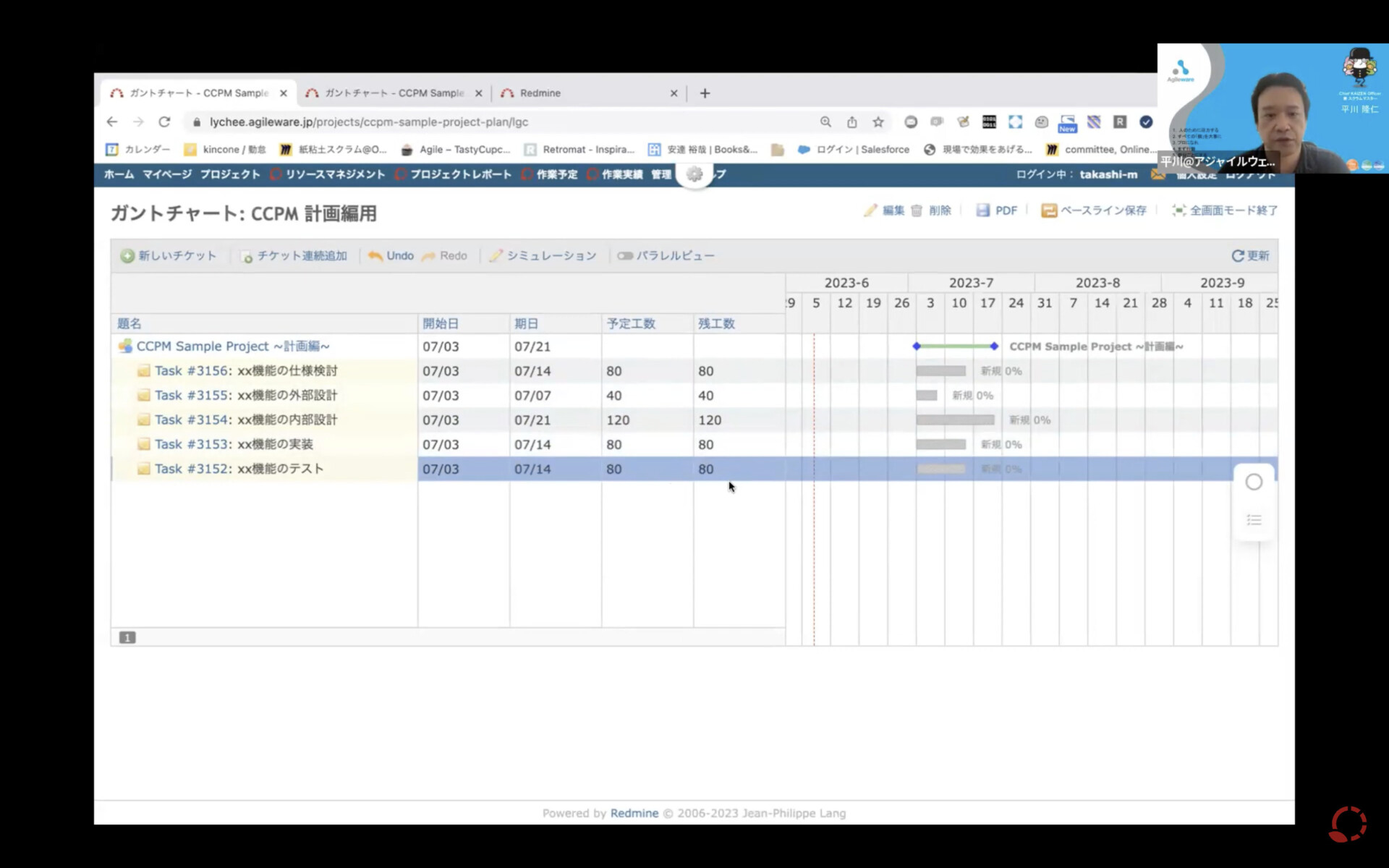This screenshot has width=1389, height=868.
Task: Open プロジェクトレポート menu item
Action: tap(454, 174)
